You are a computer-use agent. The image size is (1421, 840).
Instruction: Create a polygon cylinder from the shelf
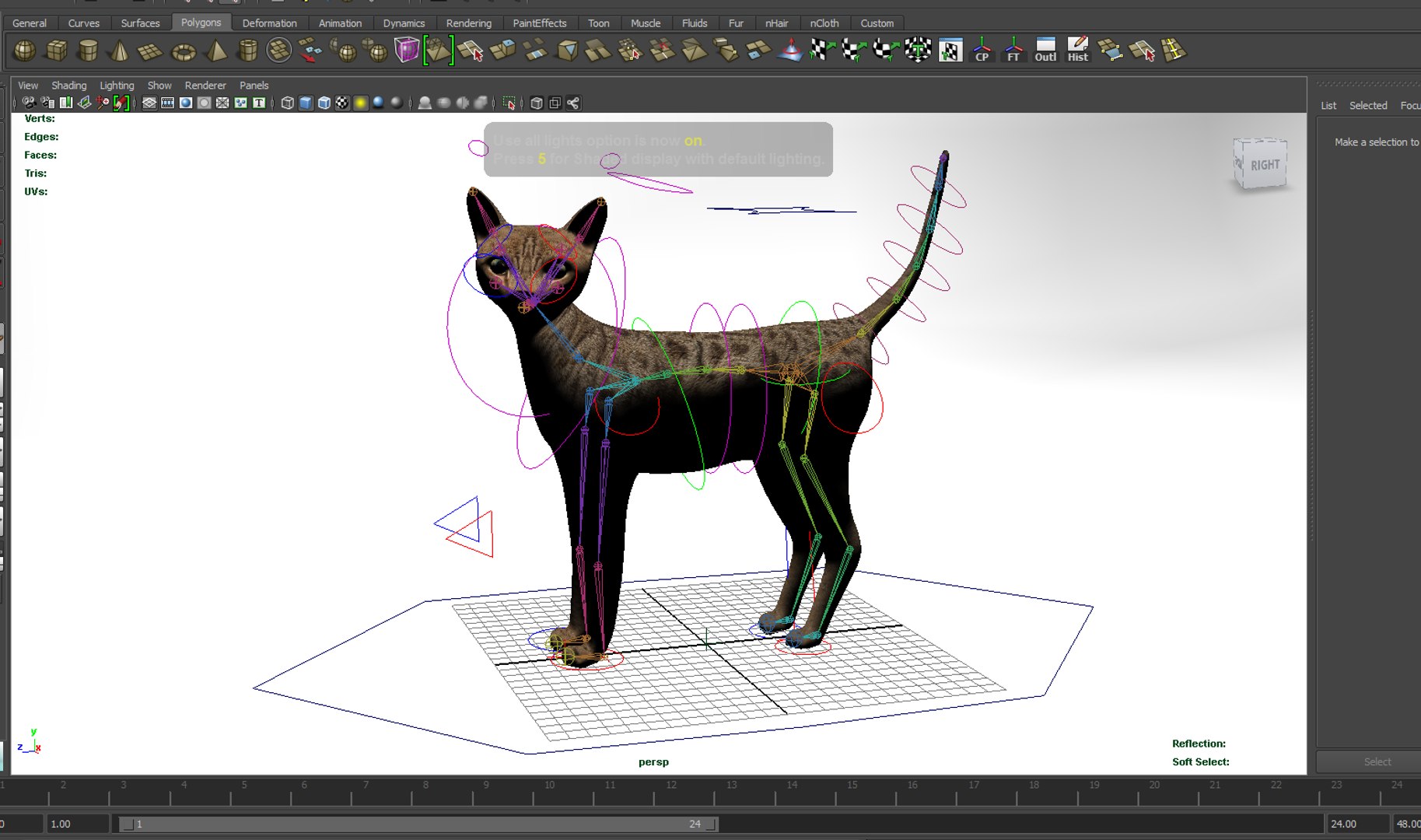pos(89,51)
